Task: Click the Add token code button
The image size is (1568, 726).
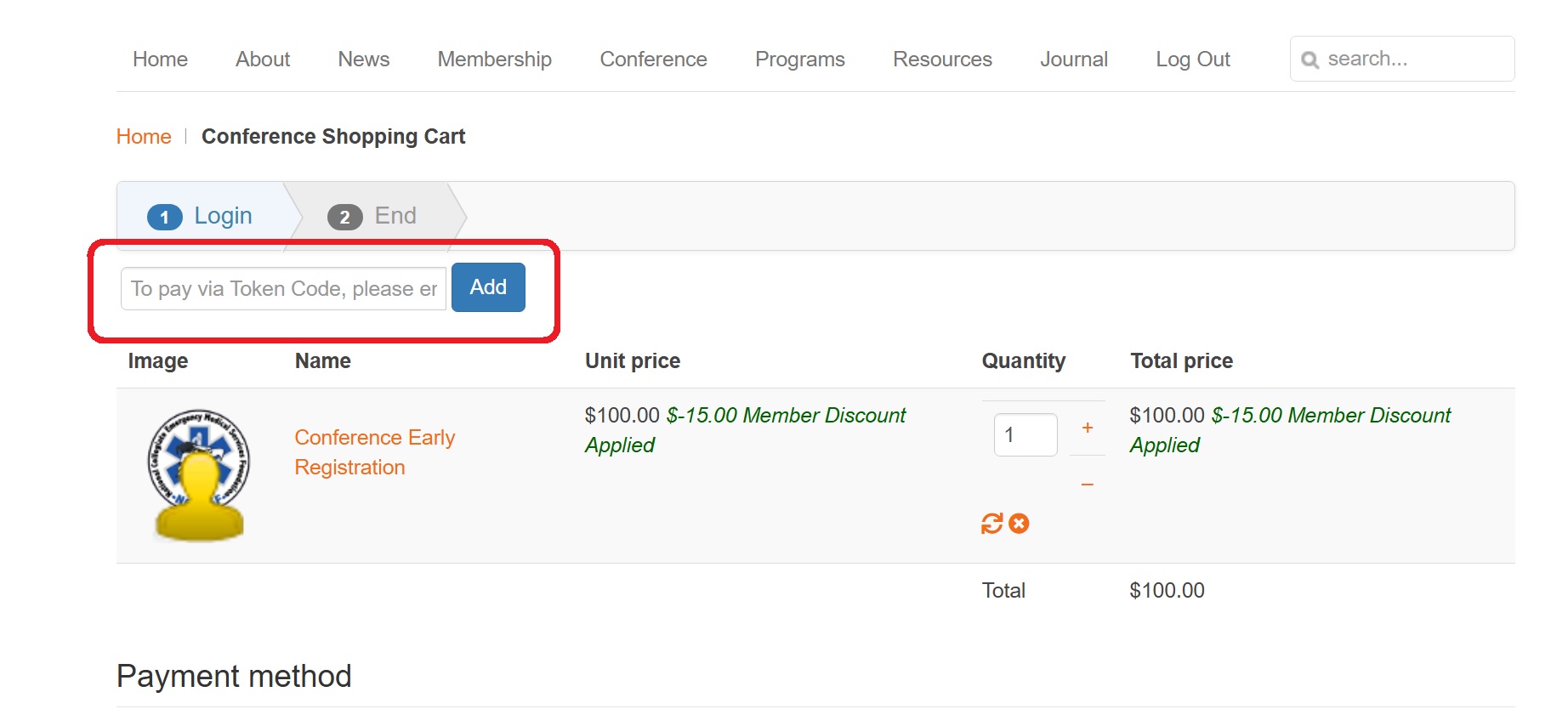Action: pos(488,287)
